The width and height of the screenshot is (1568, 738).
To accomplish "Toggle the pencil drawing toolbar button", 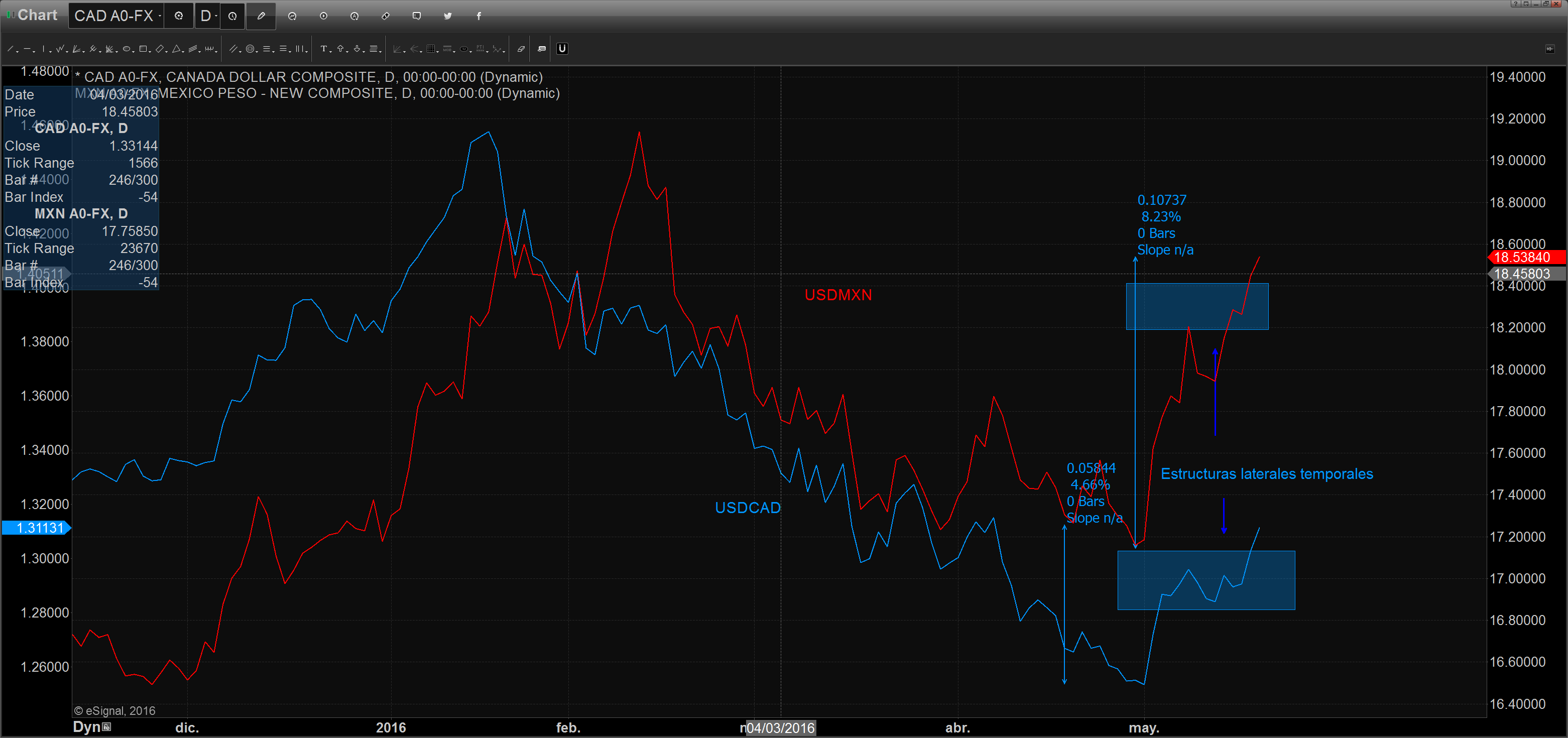I will (261, 16).
